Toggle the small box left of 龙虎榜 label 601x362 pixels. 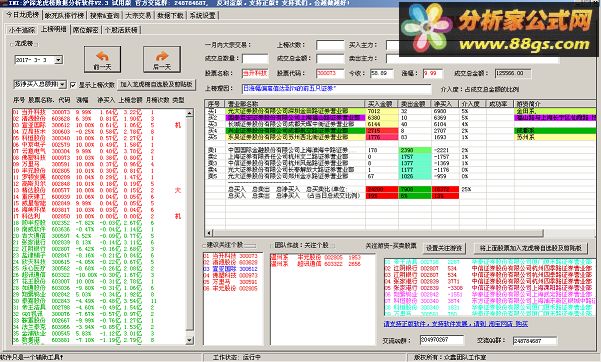click(12, 44)
